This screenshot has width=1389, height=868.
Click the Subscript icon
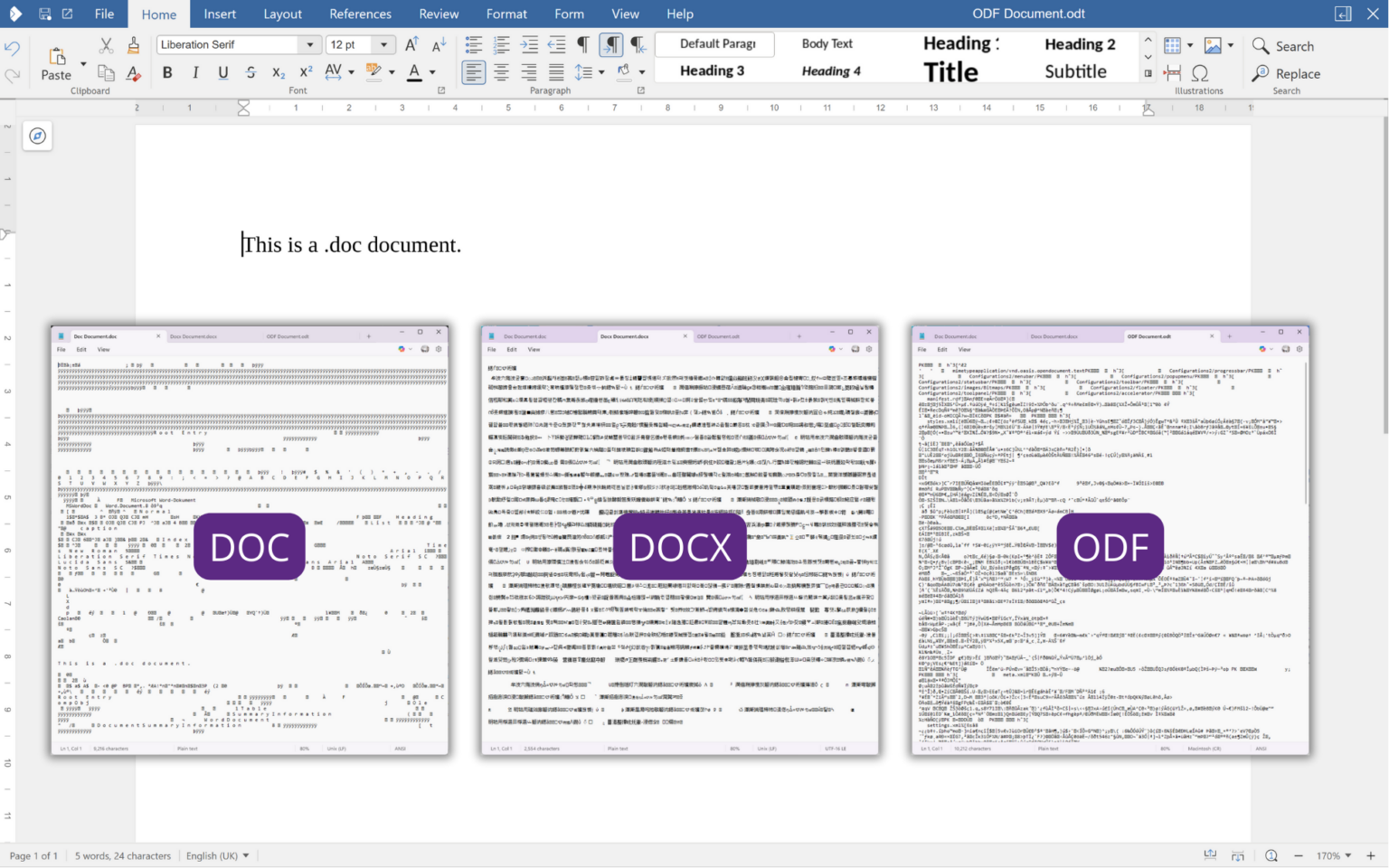pos(278,73)
